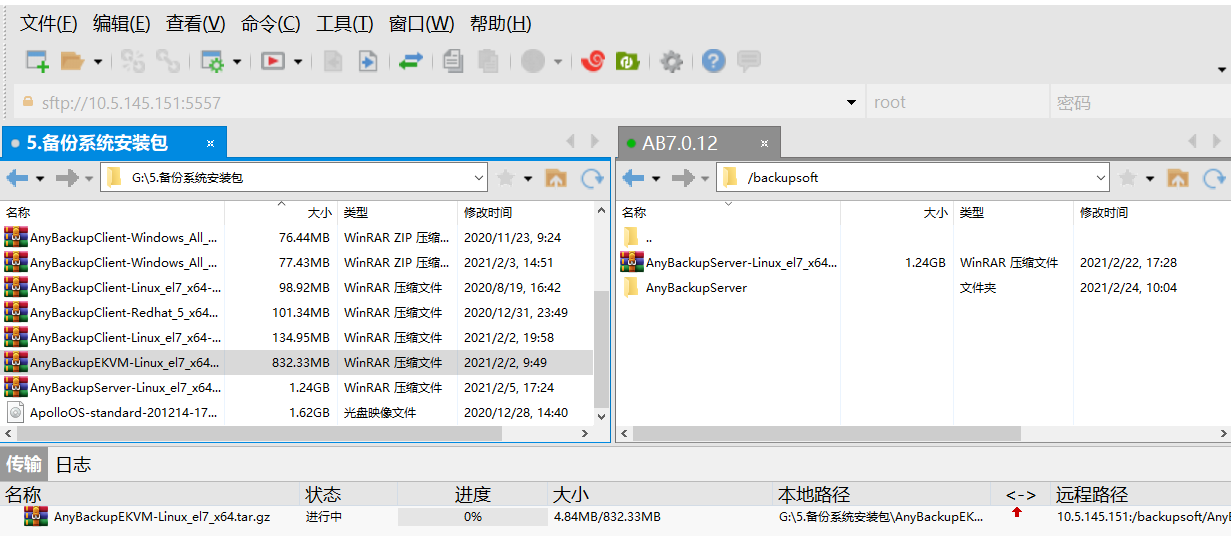This screenshot has height=536, width=1231.
Task: Click the Reconnect toolbar icon
Action: click(133, 61)
